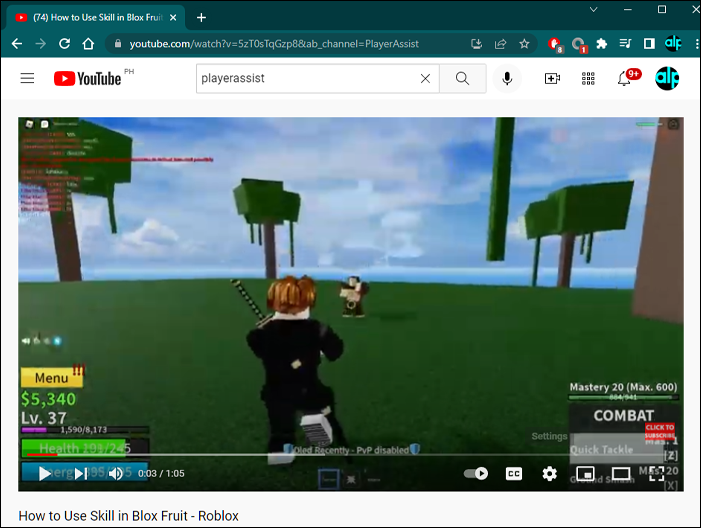Open YouTube guide hamburger menu

click(x=27, y=78)
